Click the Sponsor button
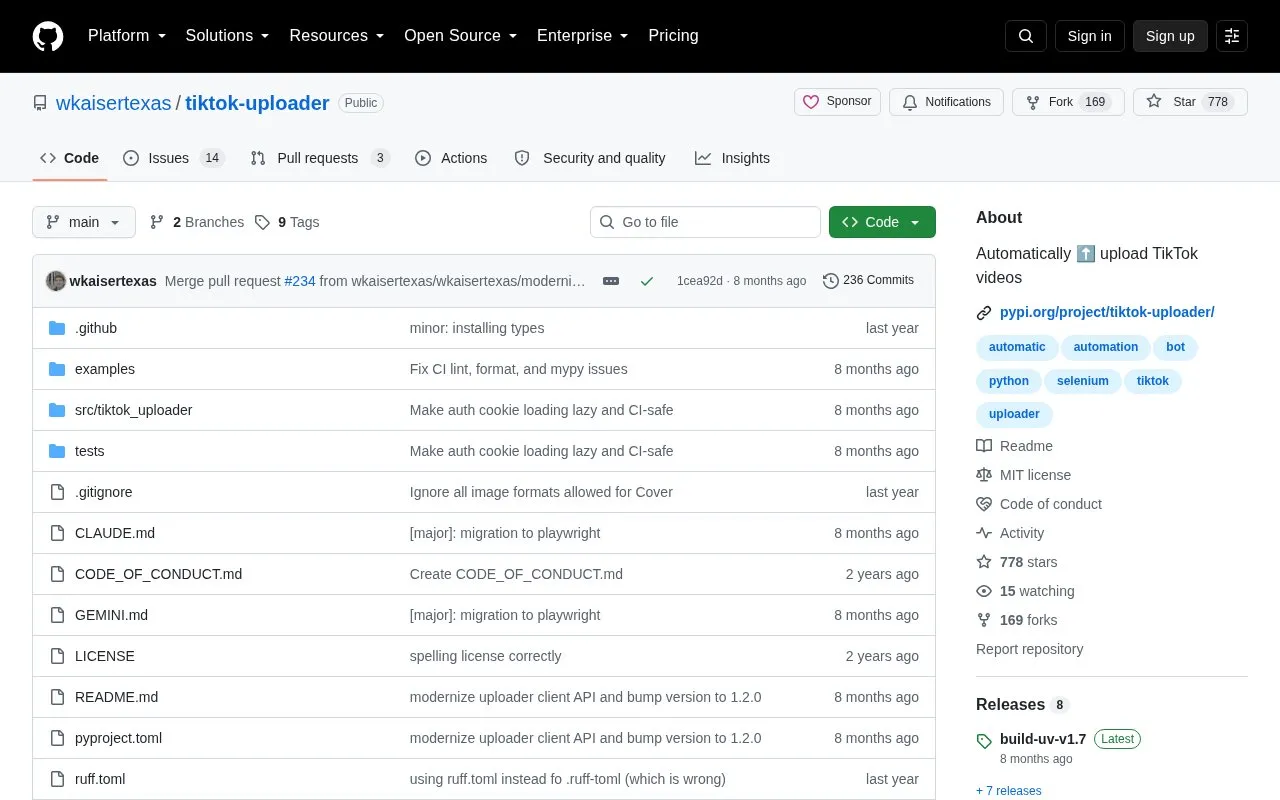 (x=838, y=102)
